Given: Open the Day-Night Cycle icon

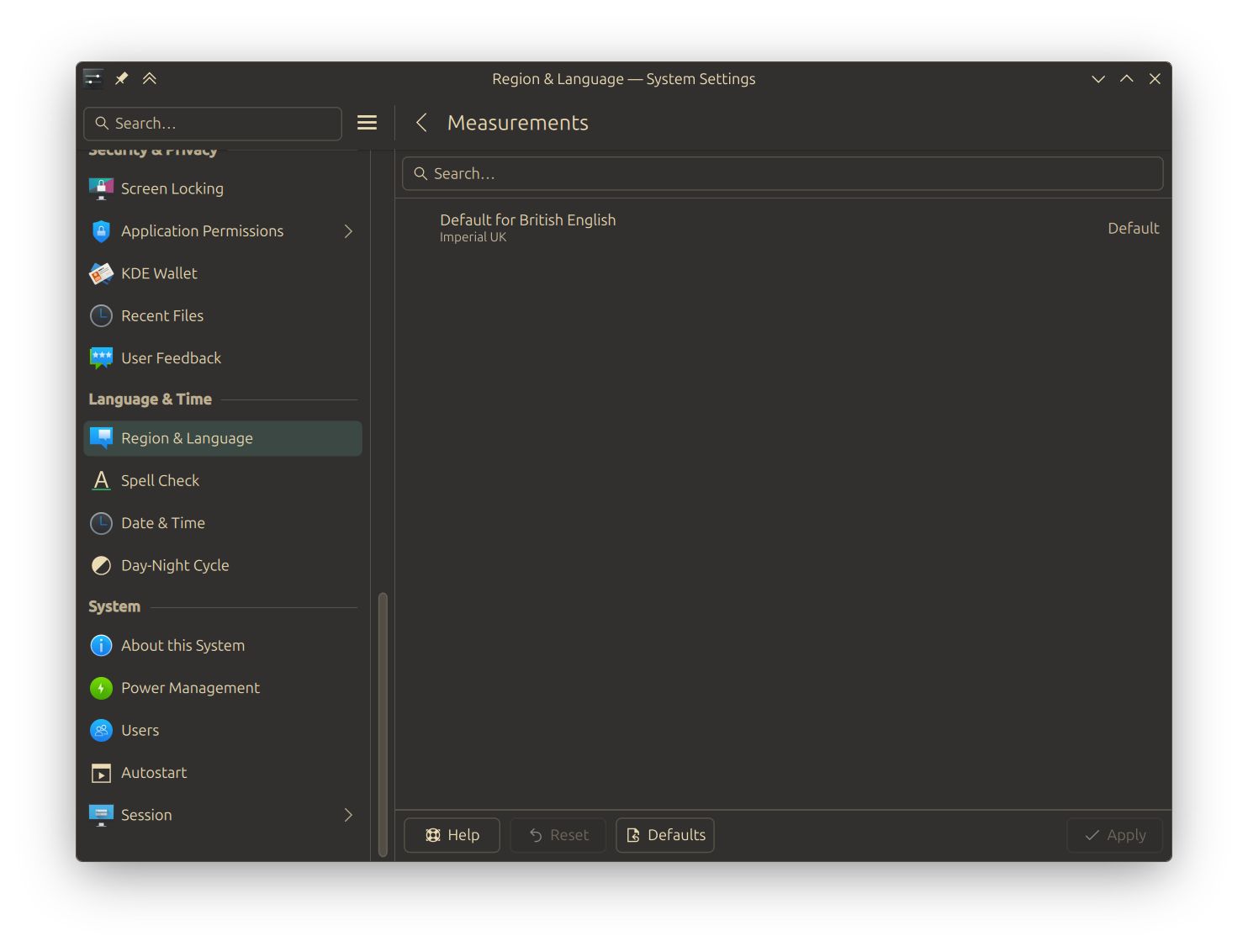Looking at the screenshot, I should (101, 565).
